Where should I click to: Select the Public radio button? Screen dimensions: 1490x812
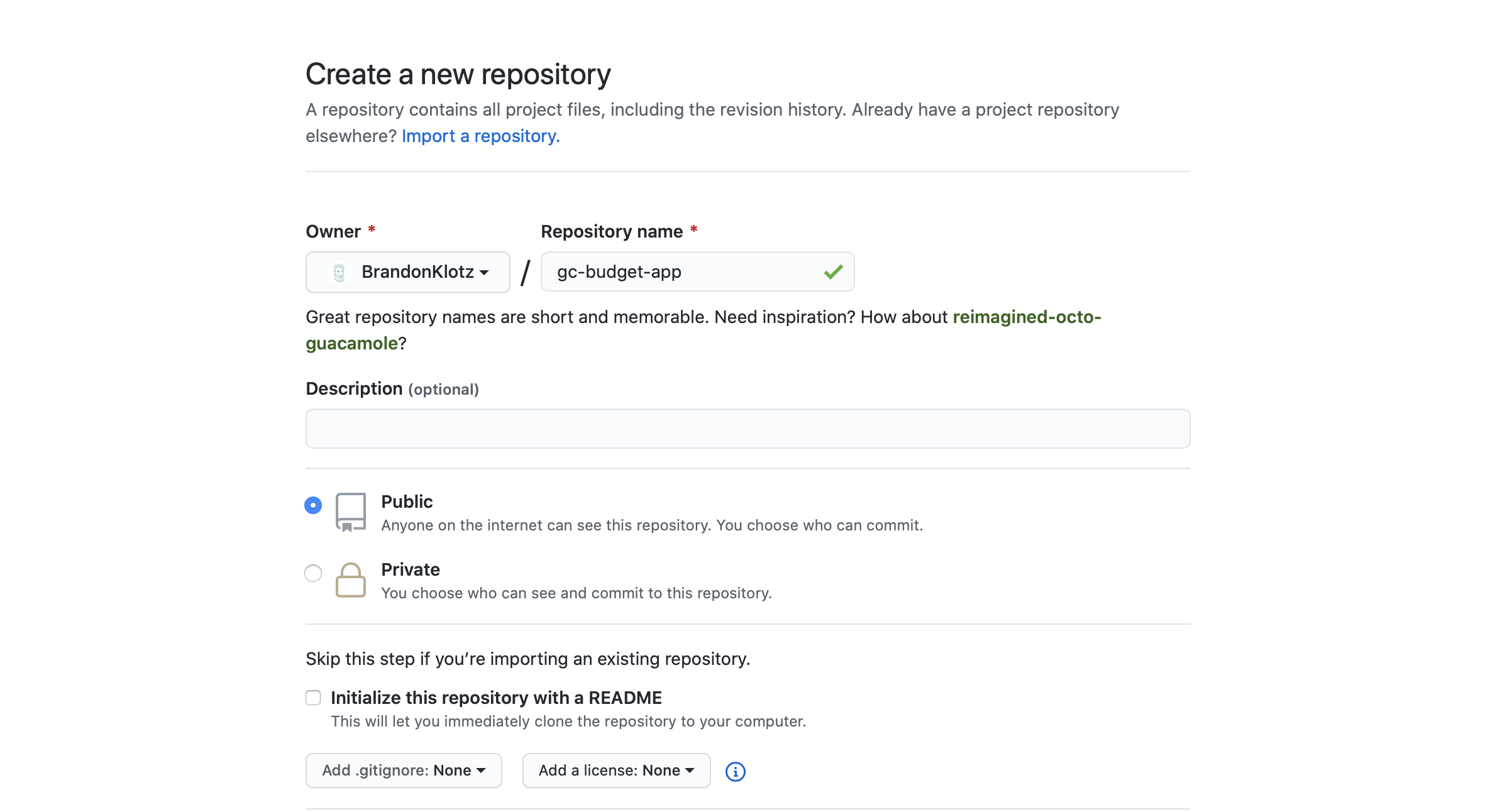pyautogui.click(x=313, y=505)
